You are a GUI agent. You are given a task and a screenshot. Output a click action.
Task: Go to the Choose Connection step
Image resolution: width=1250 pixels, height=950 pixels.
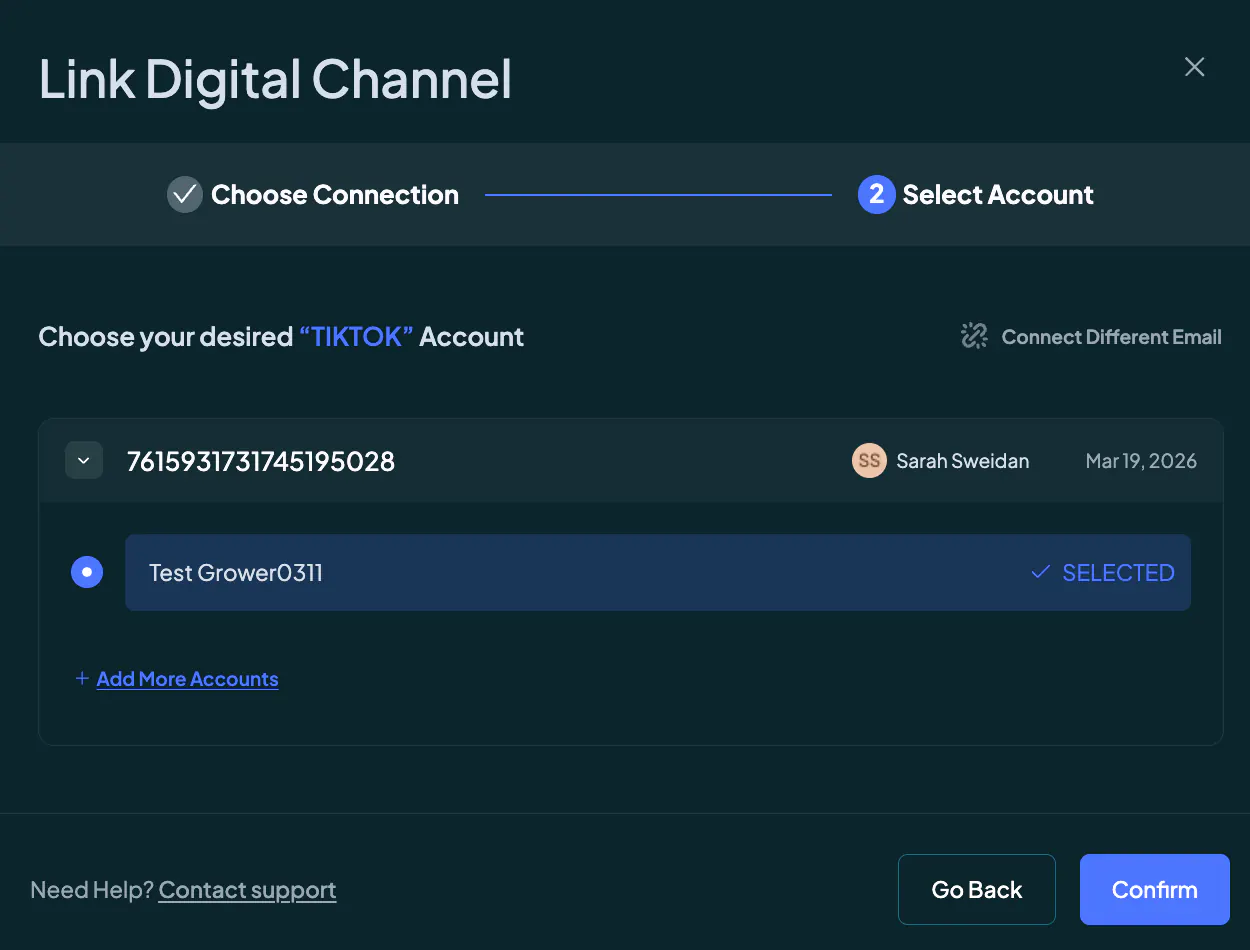click(x=313, y=195)
